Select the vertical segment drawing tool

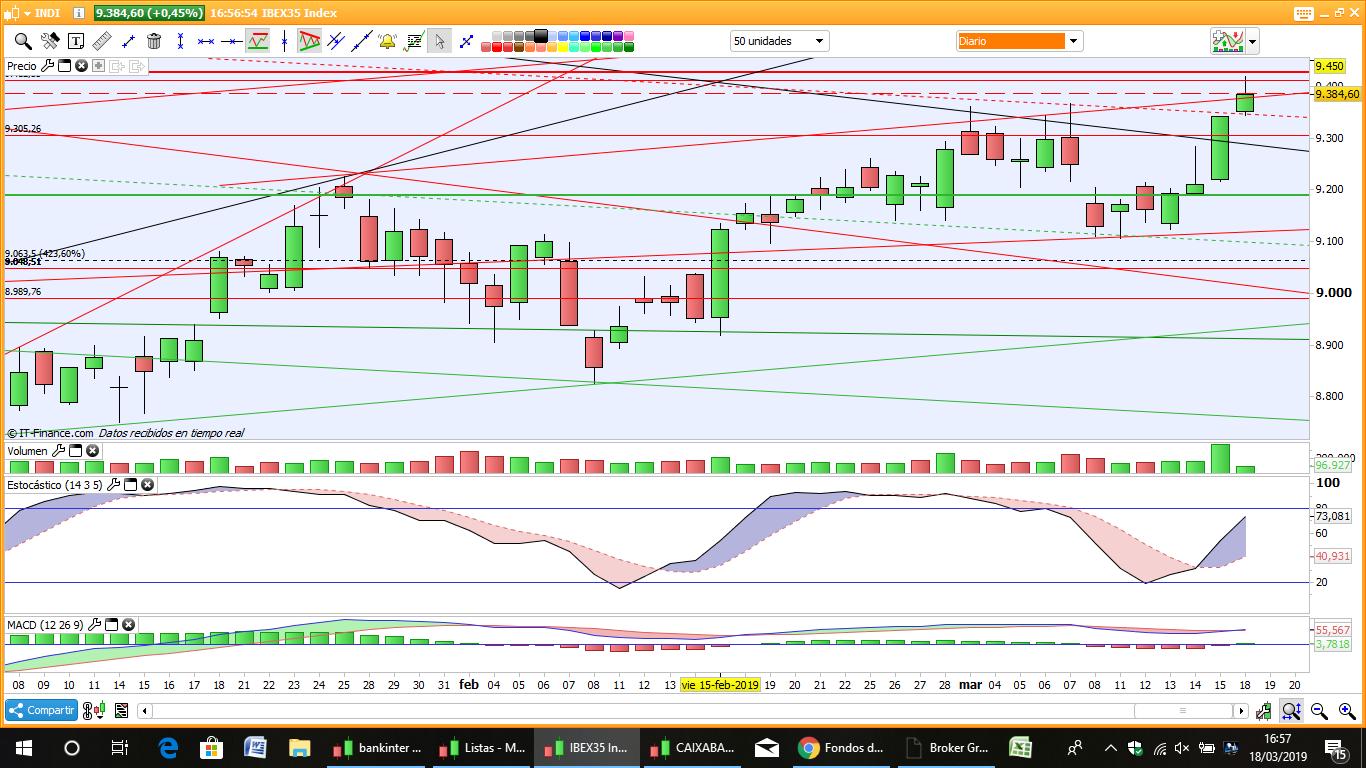pos(180,41)
